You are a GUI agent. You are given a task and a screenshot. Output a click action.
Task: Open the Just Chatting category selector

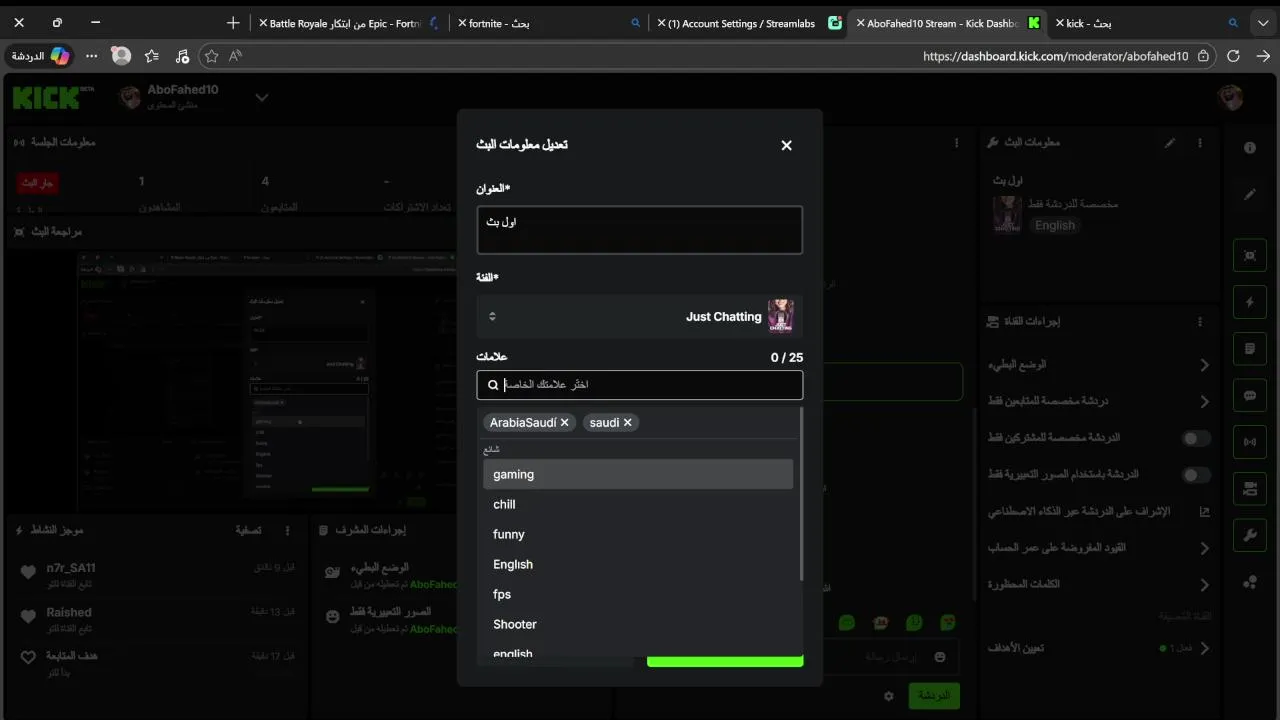click(640, 316)
